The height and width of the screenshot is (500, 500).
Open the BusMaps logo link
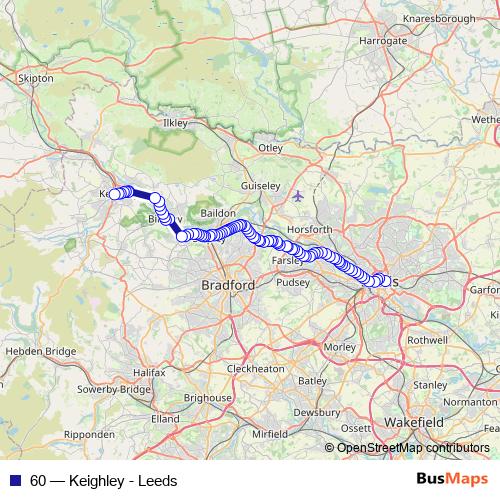click(x=452, y=479)
